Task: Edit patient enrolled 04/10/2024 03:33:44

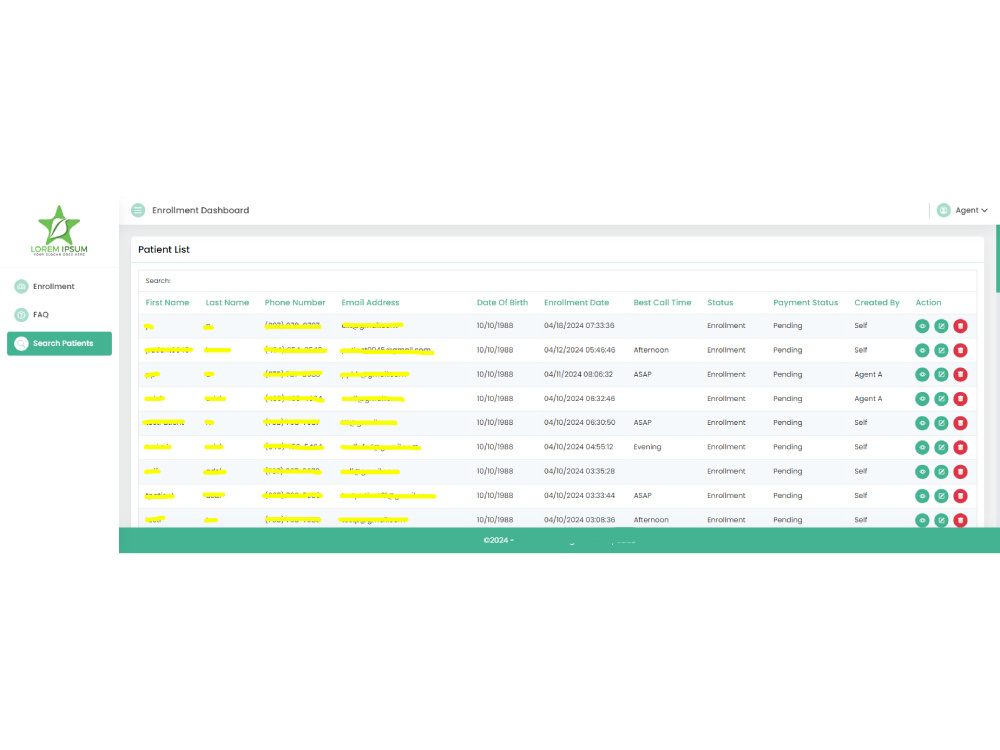Action: [x=941, y=496]
